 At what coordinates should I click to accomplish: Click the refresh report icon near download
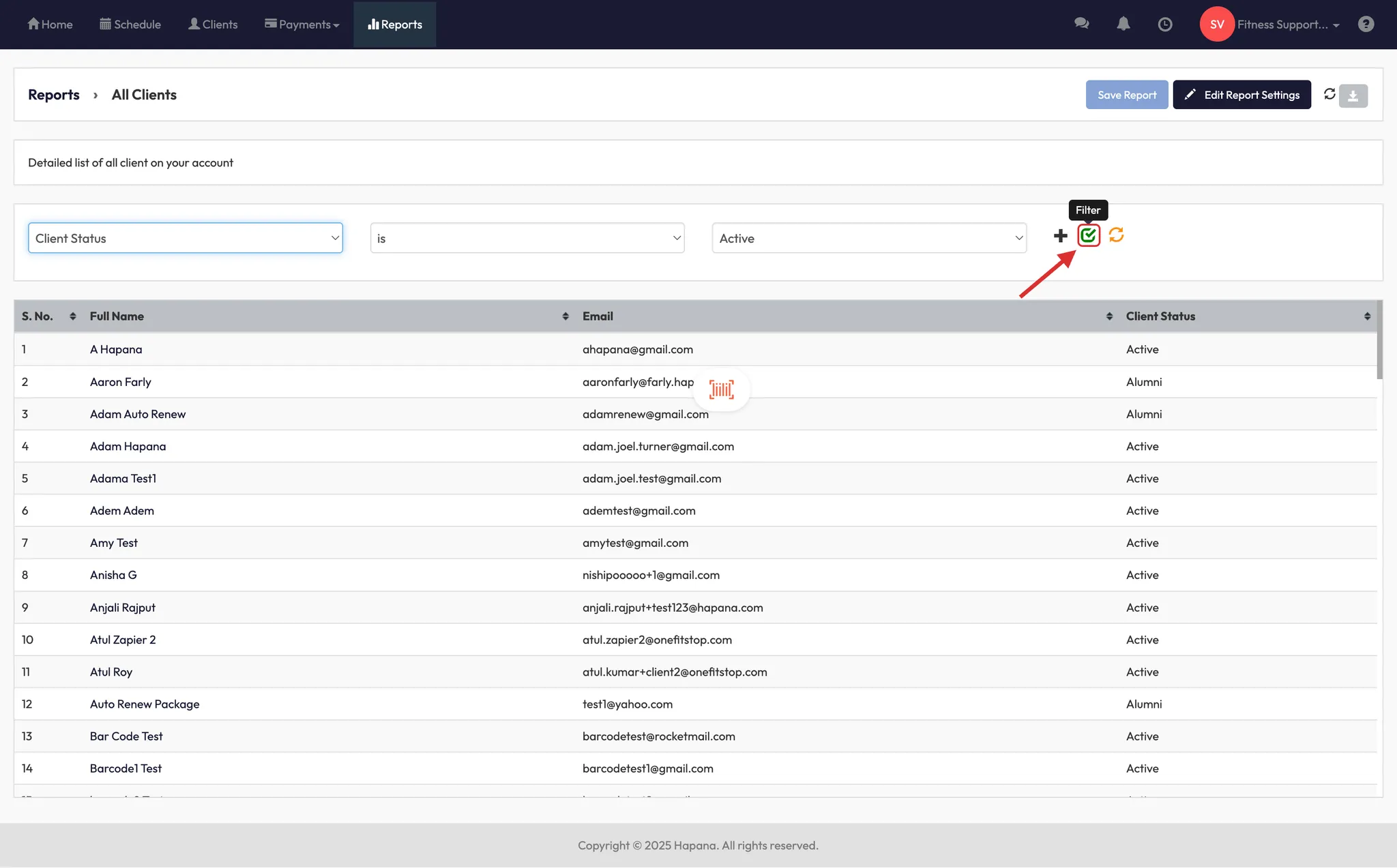click(1329, 94)
